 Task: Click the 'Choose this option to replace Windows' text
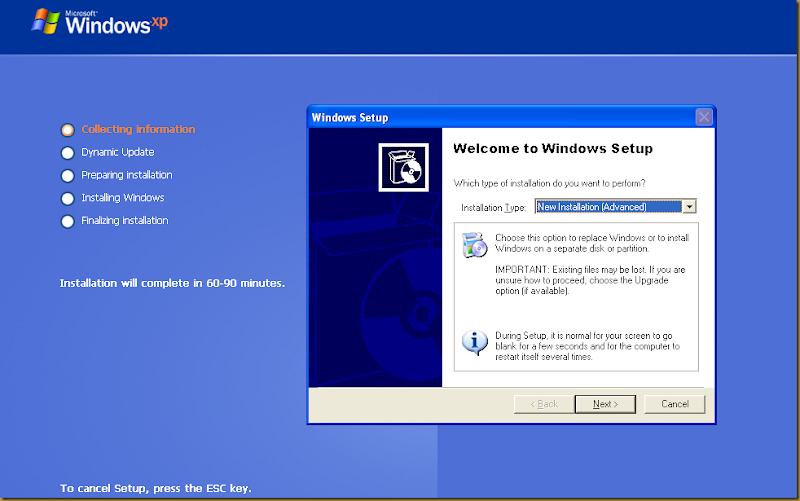pyautogui.click(x=592, y=243)
